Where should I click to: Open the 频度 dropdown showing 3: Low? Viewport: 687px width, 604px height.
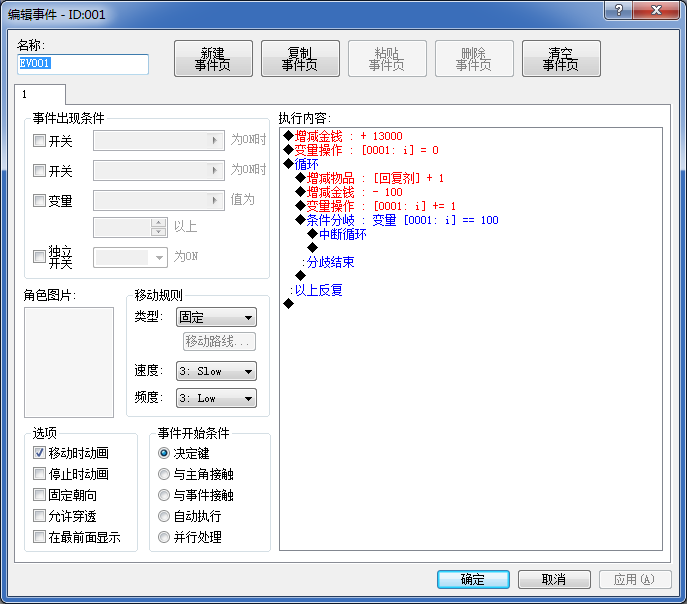click(216, 398)
